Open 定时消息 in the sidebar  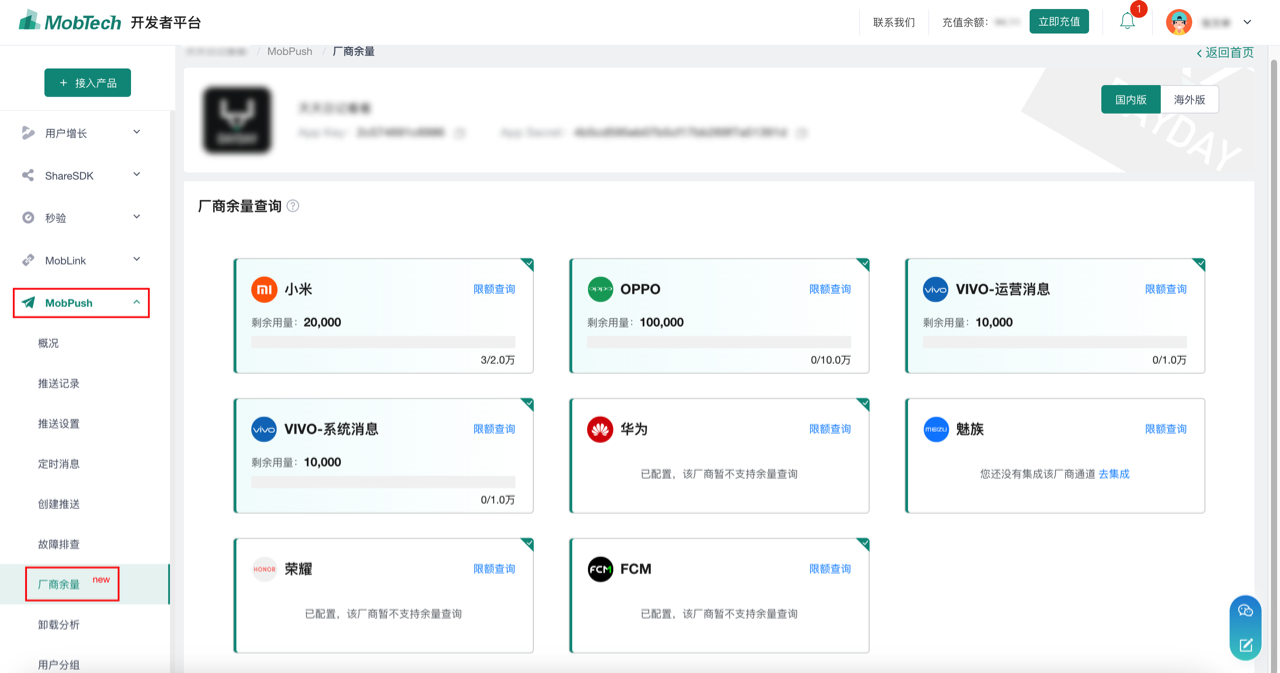(59, 463)
